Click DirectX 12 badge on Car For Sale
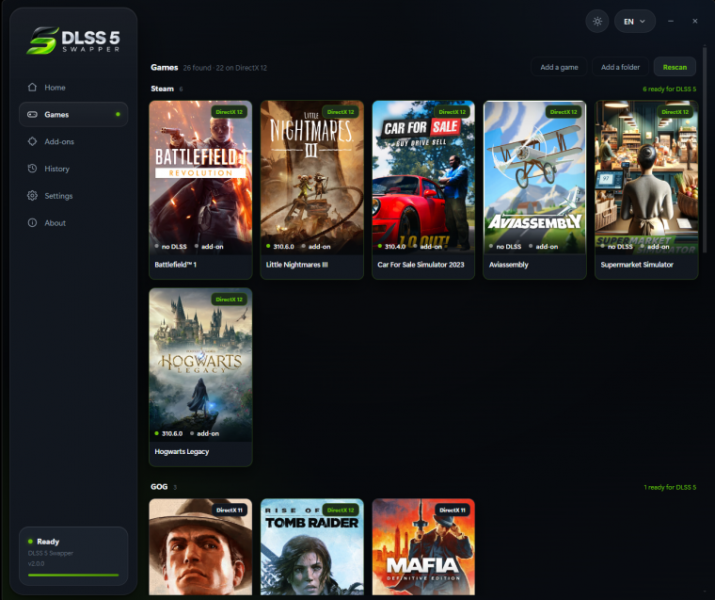Image resolution: width=715 pixels, height=600 pixels. (x=452, y=112)
